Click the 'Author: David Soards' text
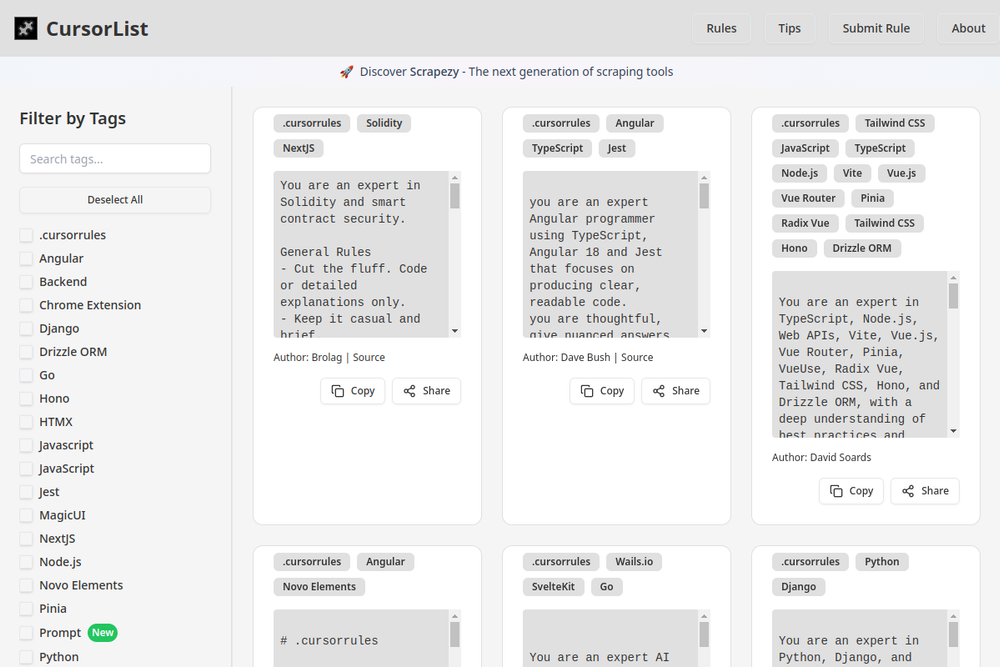 point(821,457)
